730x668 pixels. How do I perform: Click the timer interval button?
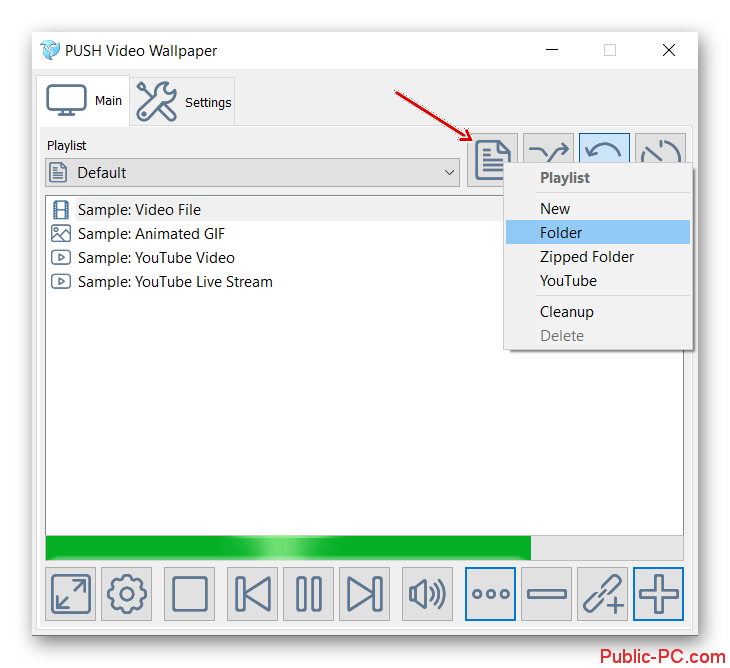click(660, 148)
